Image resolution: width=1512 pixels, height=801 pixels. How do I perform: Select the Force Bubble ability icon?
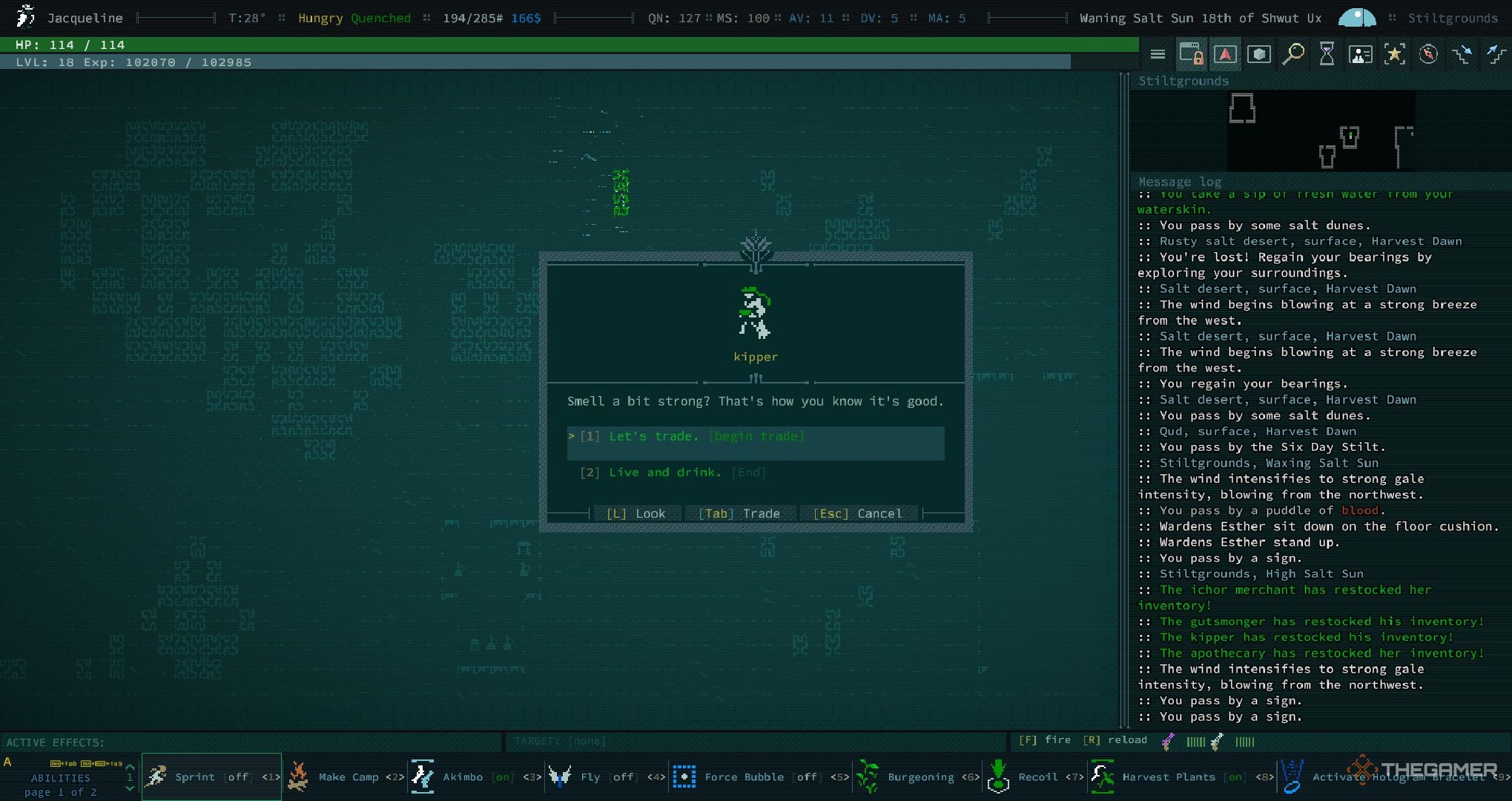point(684,777)
